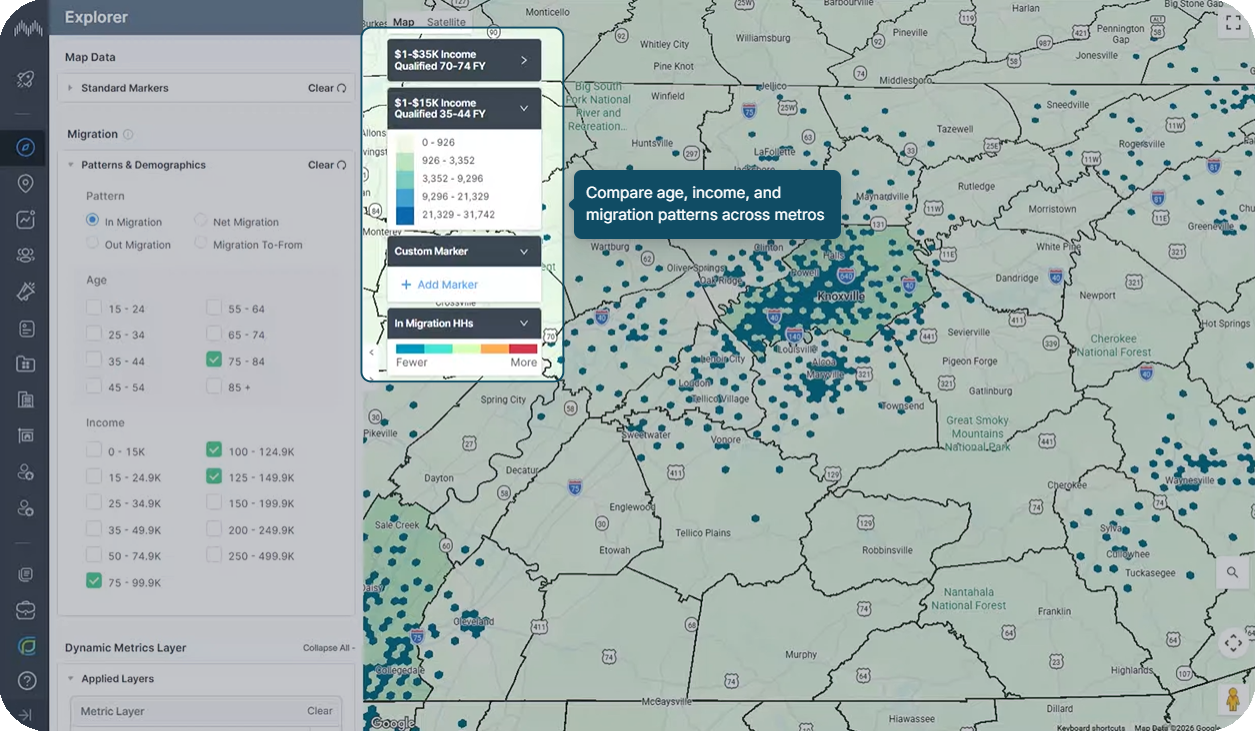Select the Migration To-From radio button
This screenshot has width=1255, height=731.
click(201, 243)
